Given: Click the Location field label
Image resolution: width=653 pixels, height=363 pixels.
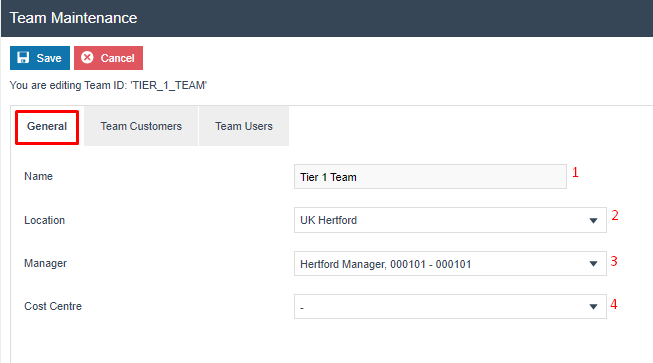Looking at the screenshot, I should [x=45, y=220].
